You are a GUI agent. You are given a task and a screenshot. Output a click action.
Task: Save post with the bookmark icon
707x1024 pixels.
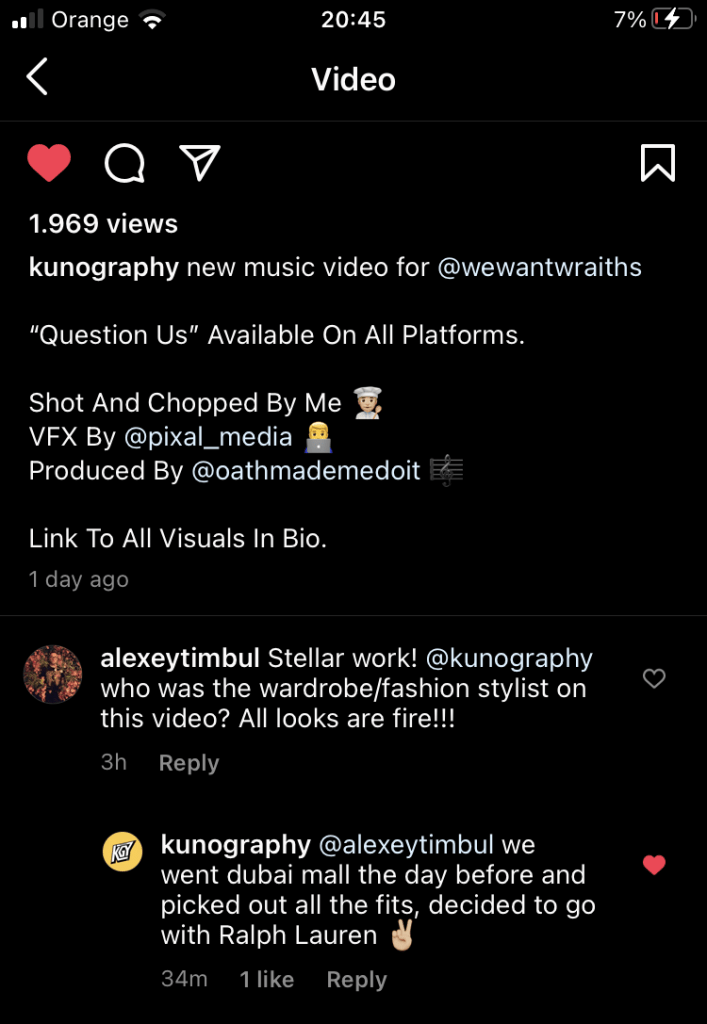click(x=657, y=163)
